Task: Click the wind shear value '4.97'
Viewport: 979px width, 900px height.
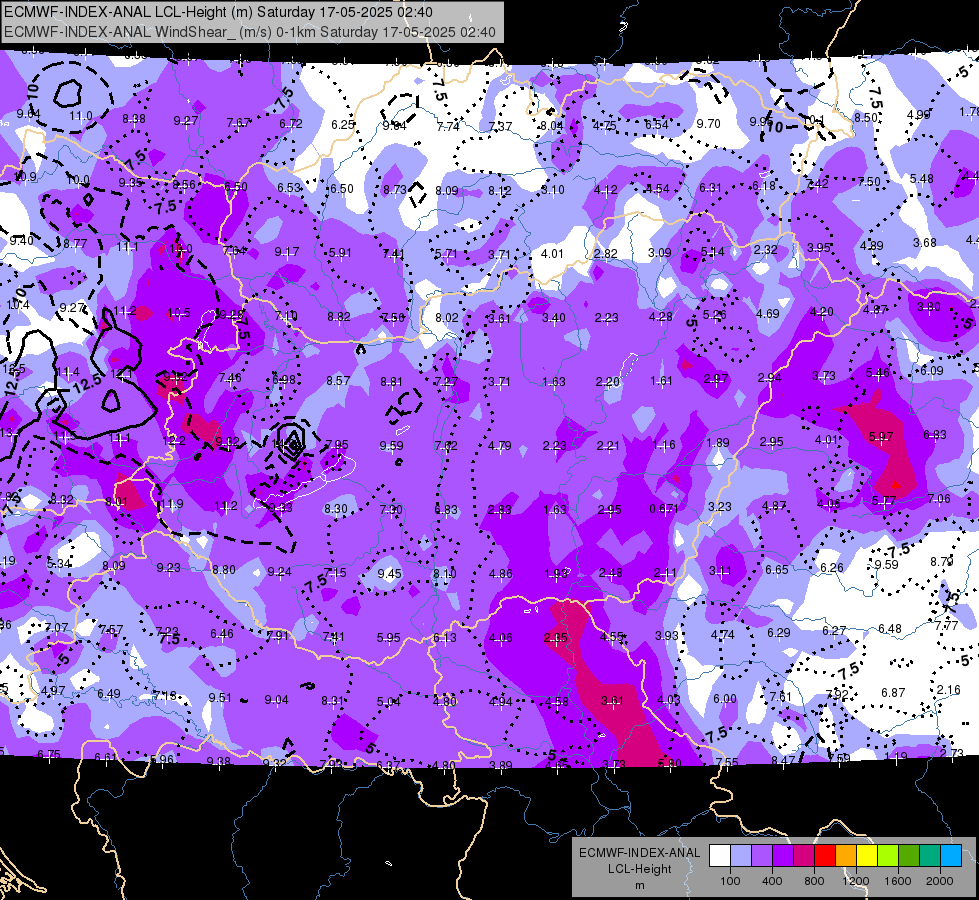Action: pos(53,691)
